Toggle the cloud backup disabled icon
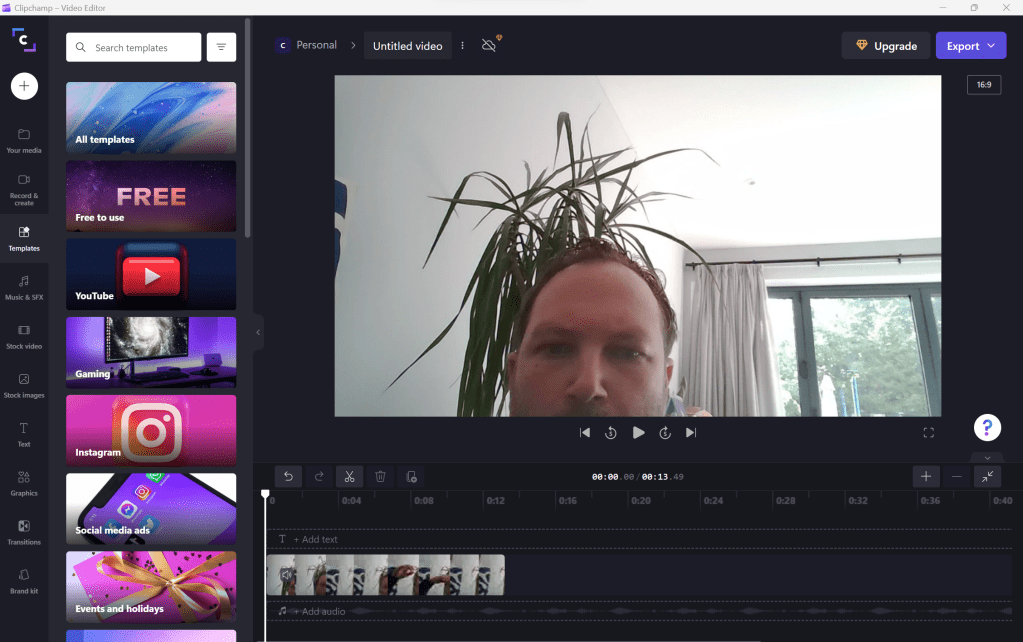 coord(489,45)
